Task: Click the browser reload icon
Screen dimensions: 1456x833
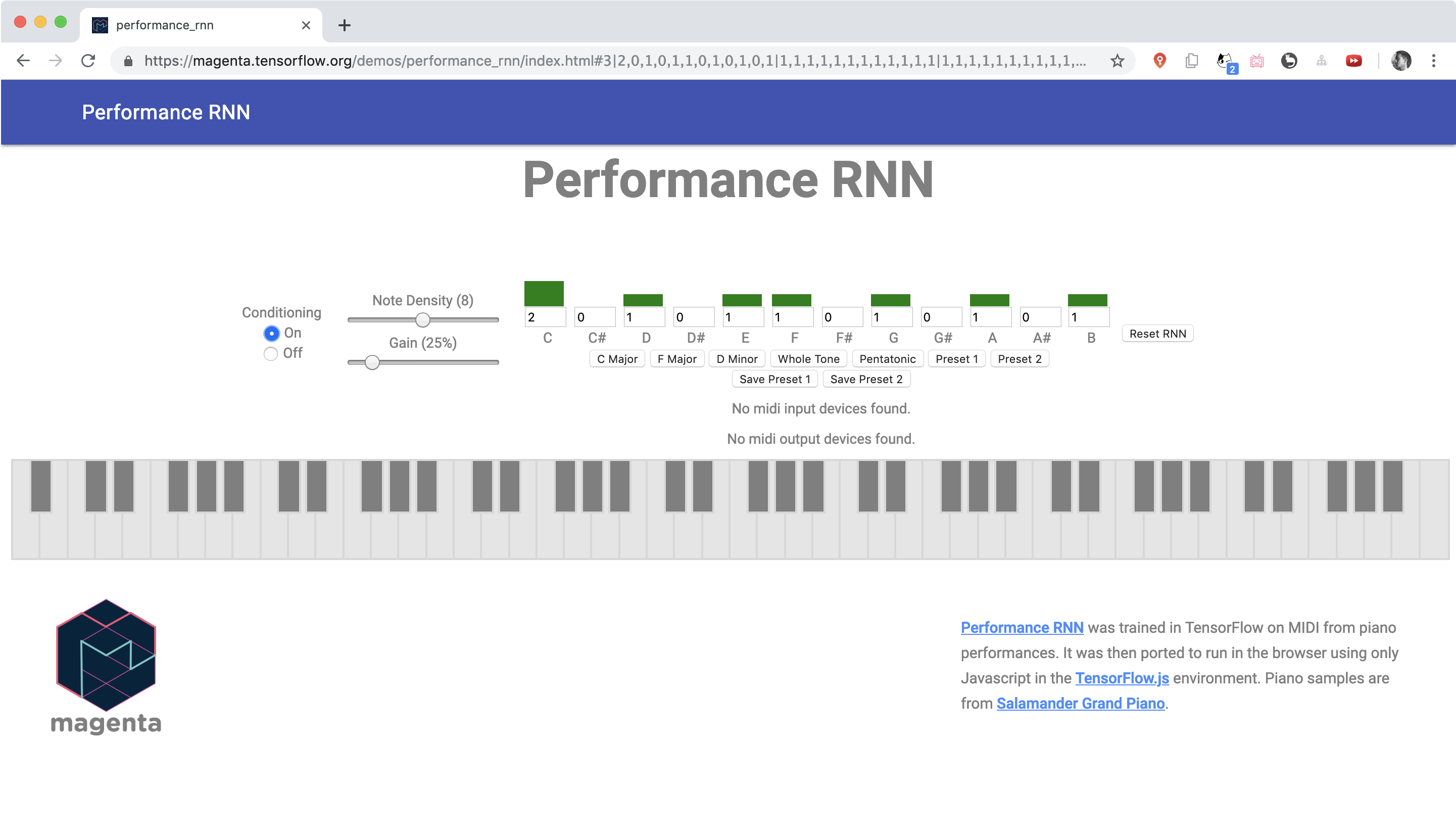Action: 88,61
